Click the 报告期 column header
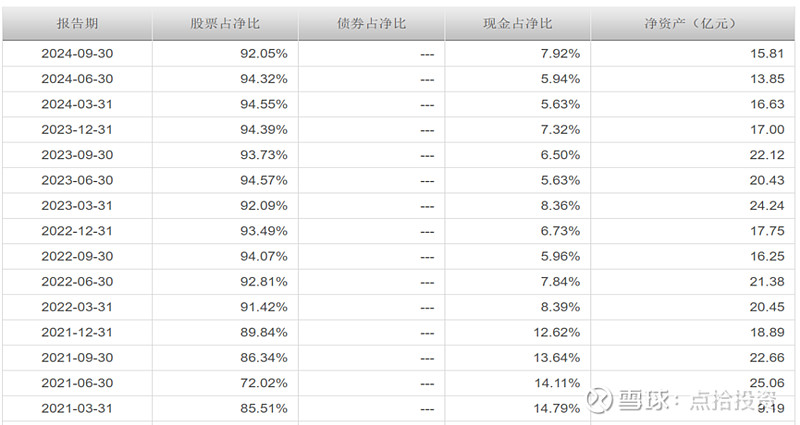The width and height of the screenshot is (800, 425). [x=77, y=21]
